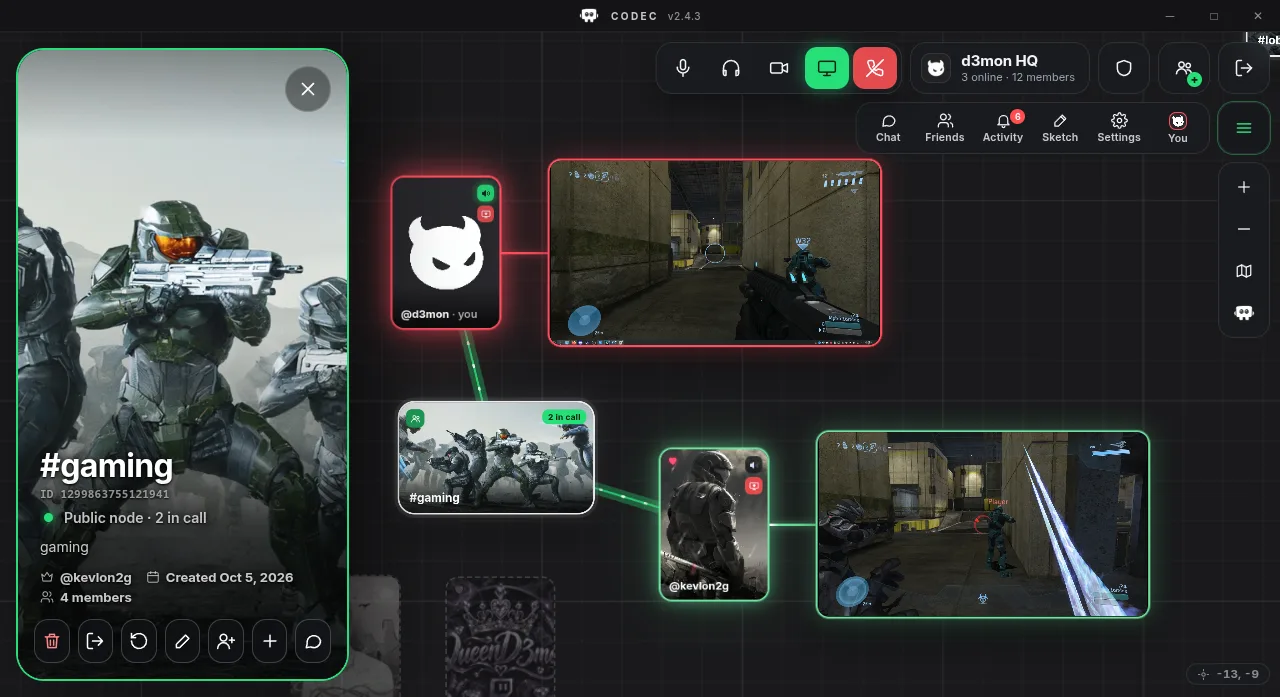Click the Public node · 2 in call status

pos(135,518)
